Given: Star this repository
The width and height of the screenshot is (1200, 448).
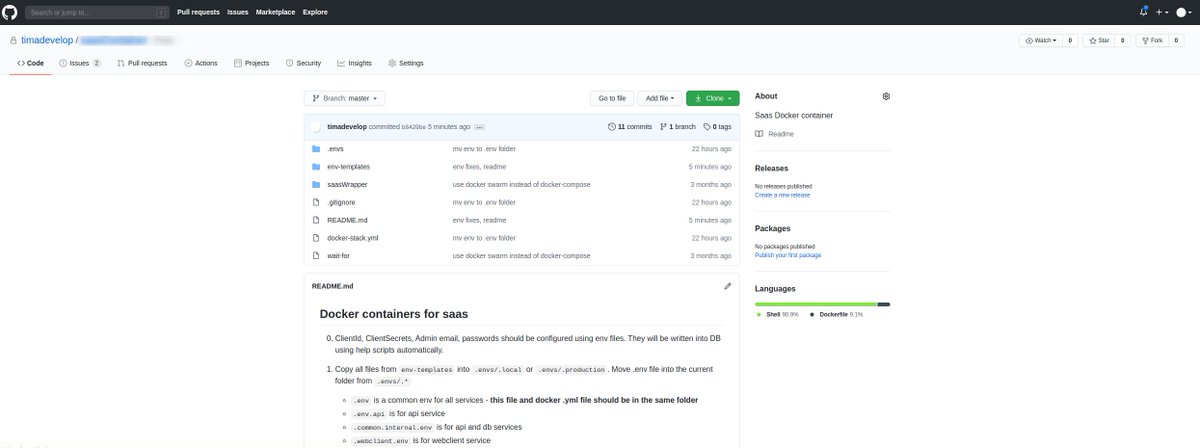Looking at the screenshot, I should (1100, 40).
